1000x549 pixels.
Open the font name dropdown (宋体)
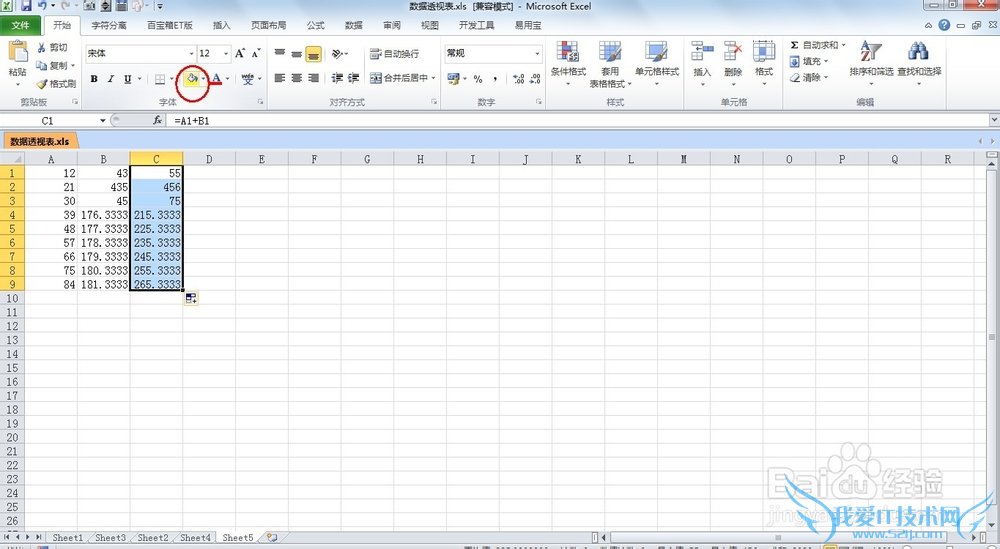[191, 54]
